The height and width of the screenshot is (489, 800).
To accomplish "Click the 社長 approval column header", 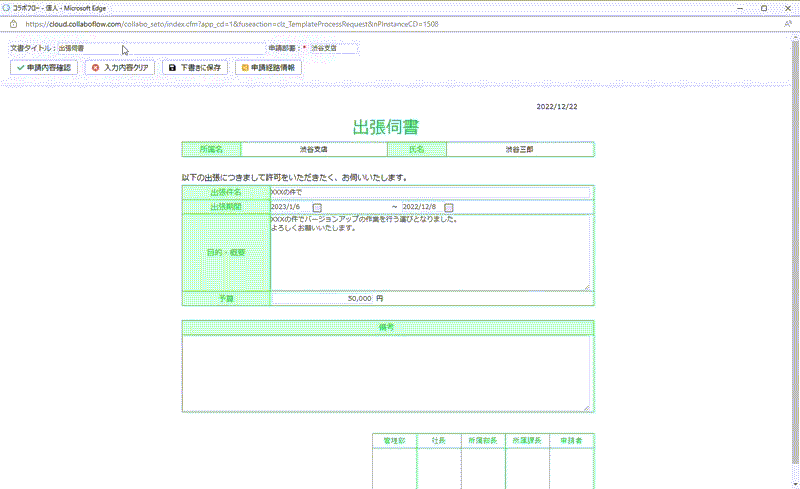I will (439, 440).
